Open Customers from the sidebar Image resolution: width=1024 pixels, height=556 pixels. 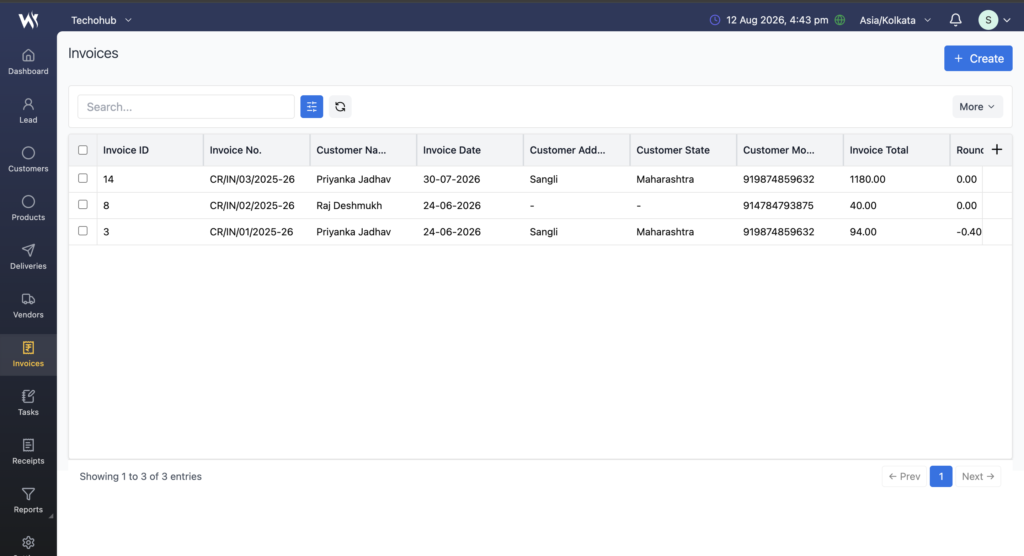point(28,159)
